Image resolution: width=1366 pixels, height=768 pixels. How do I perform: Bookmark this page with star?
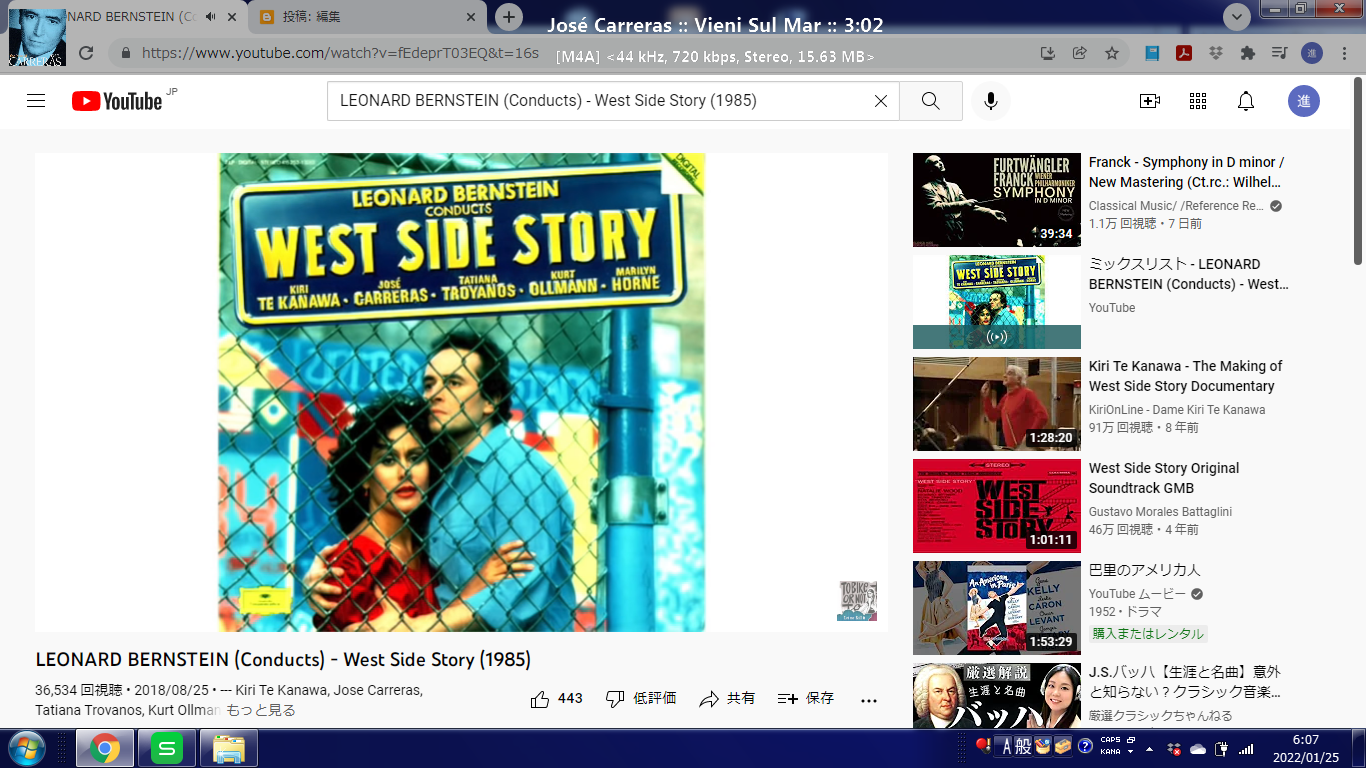coord(1112,53)
